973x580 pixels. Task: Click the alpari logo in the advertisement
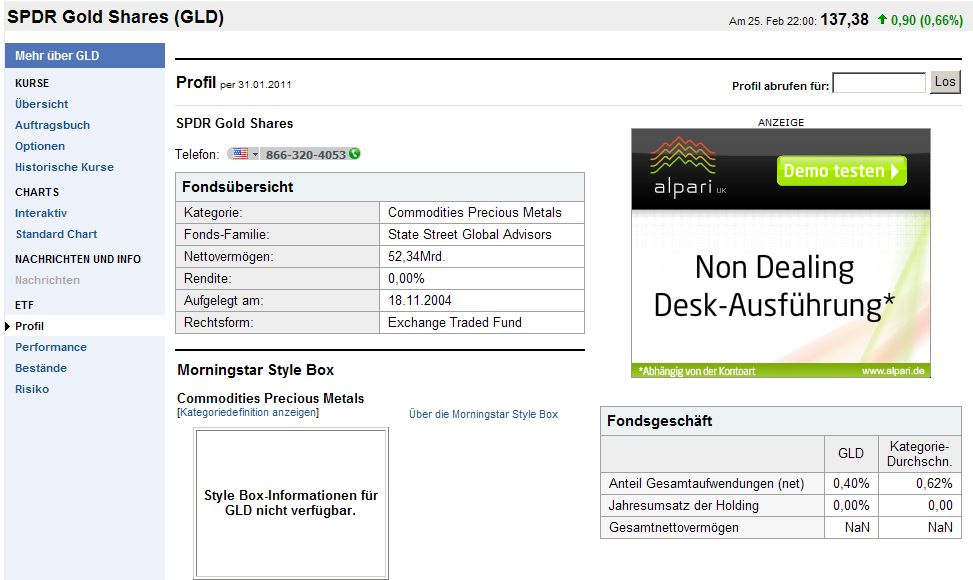(688, 167)
